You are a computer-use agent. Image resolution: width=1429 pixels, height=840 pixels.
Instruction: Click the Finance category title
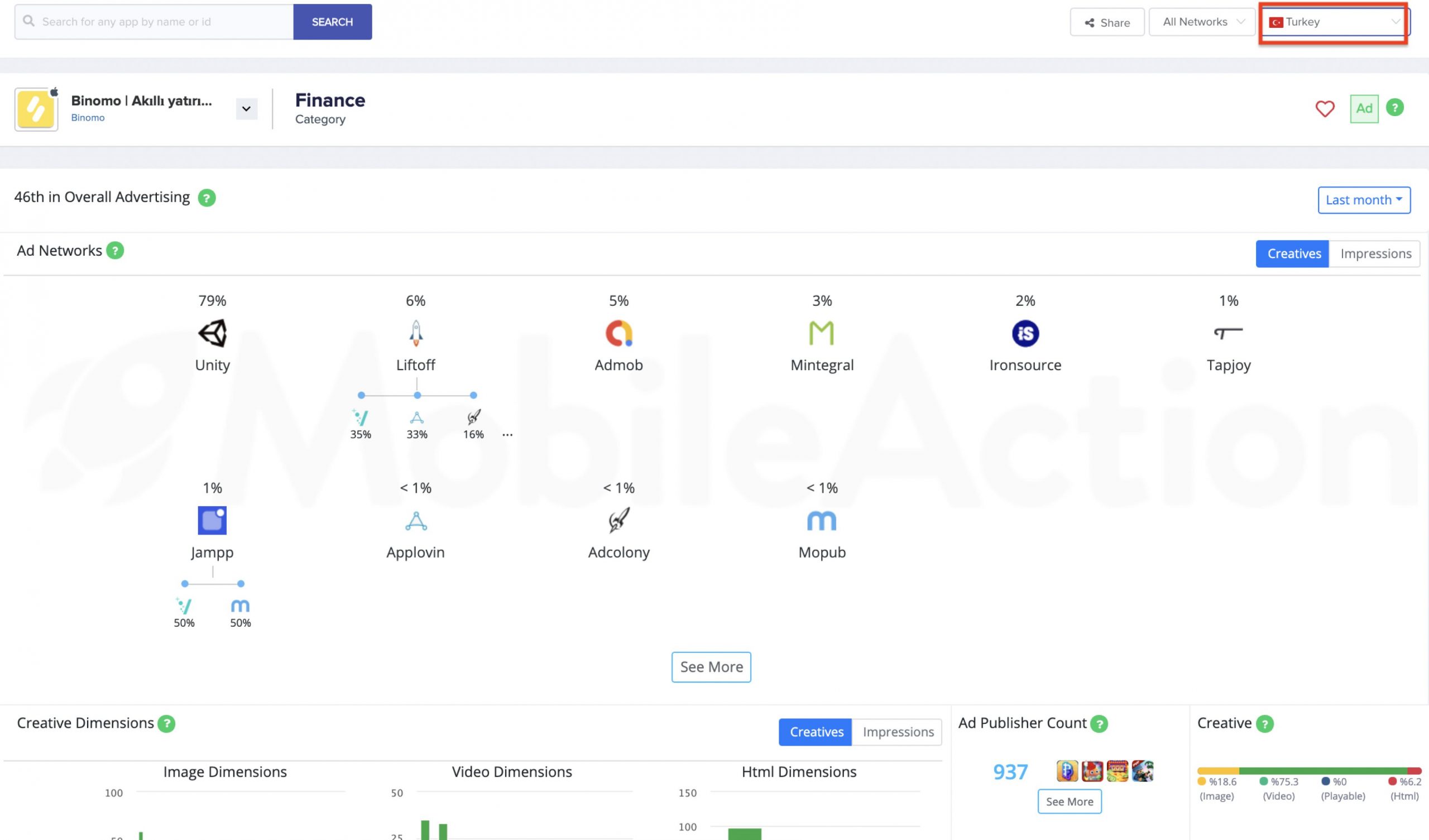tap(330, 100)
